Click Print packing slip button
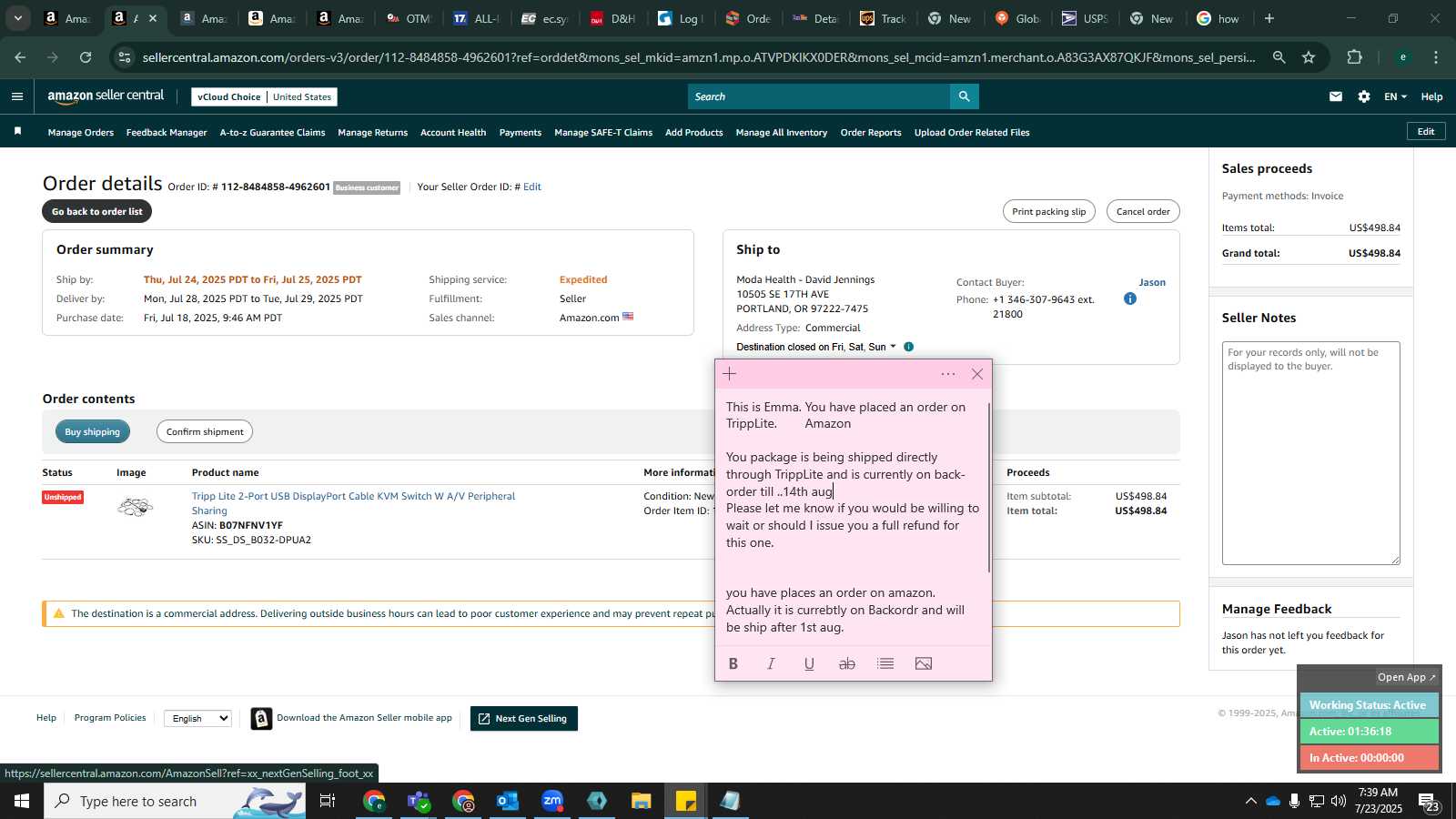 pyautogui.click(x=1049, y=211)
